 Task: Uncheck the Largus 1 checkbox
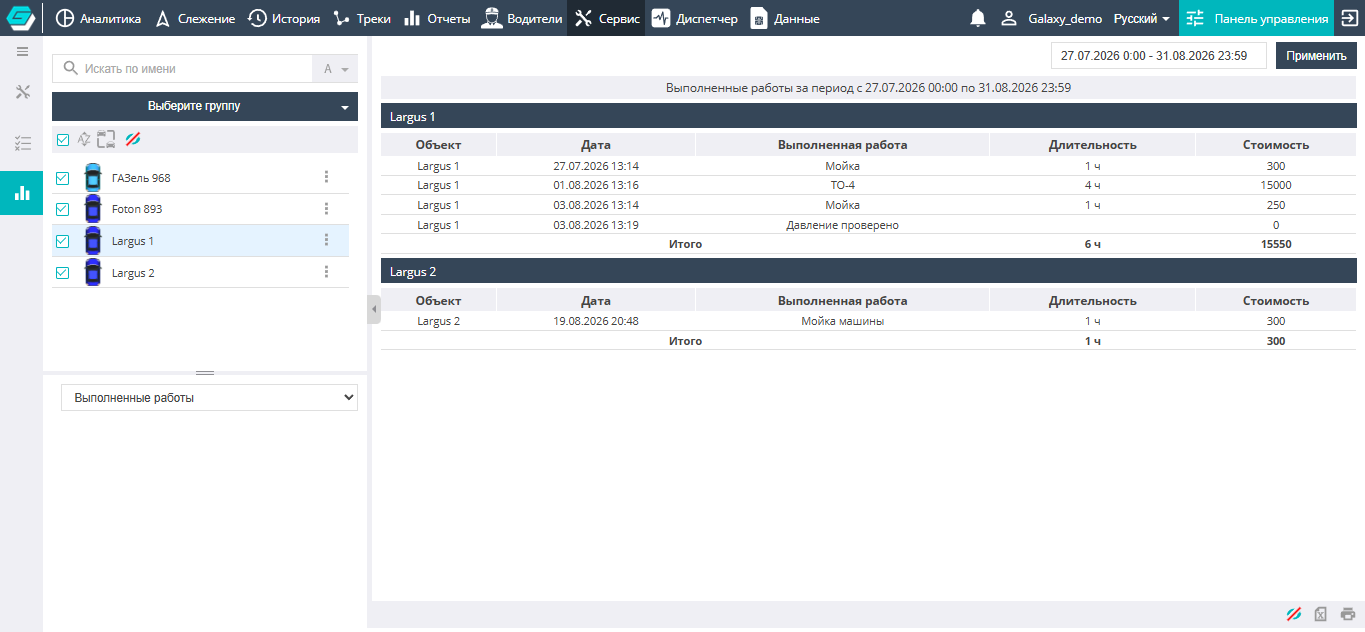coord(63,242)
